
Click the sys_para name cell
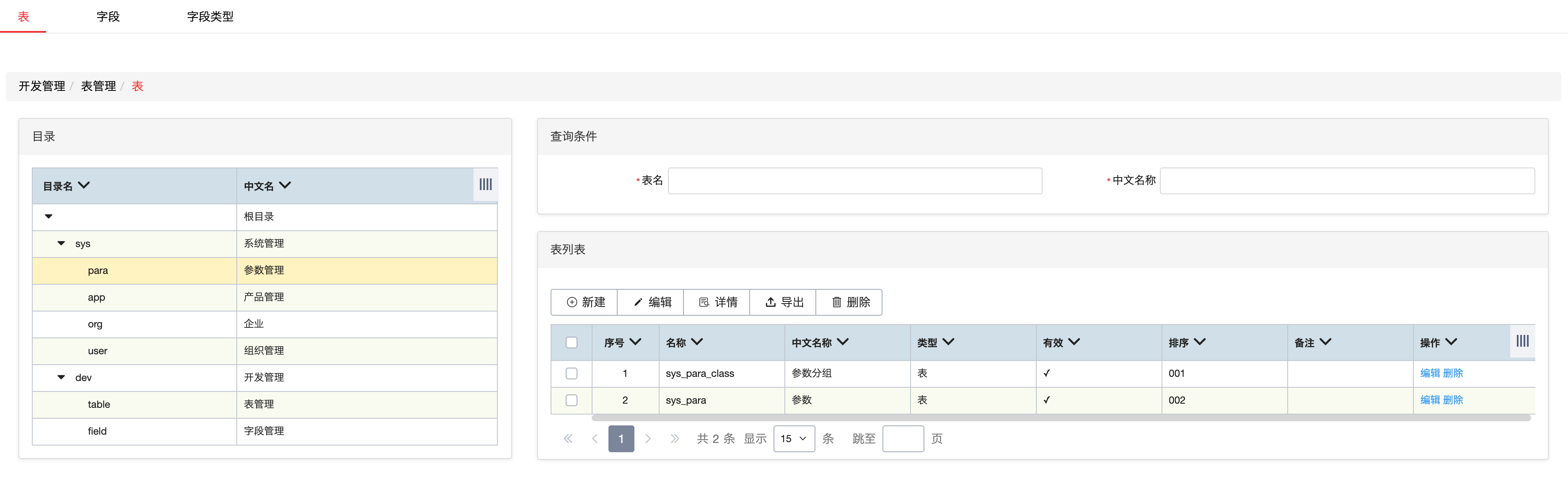coord(721,400)
